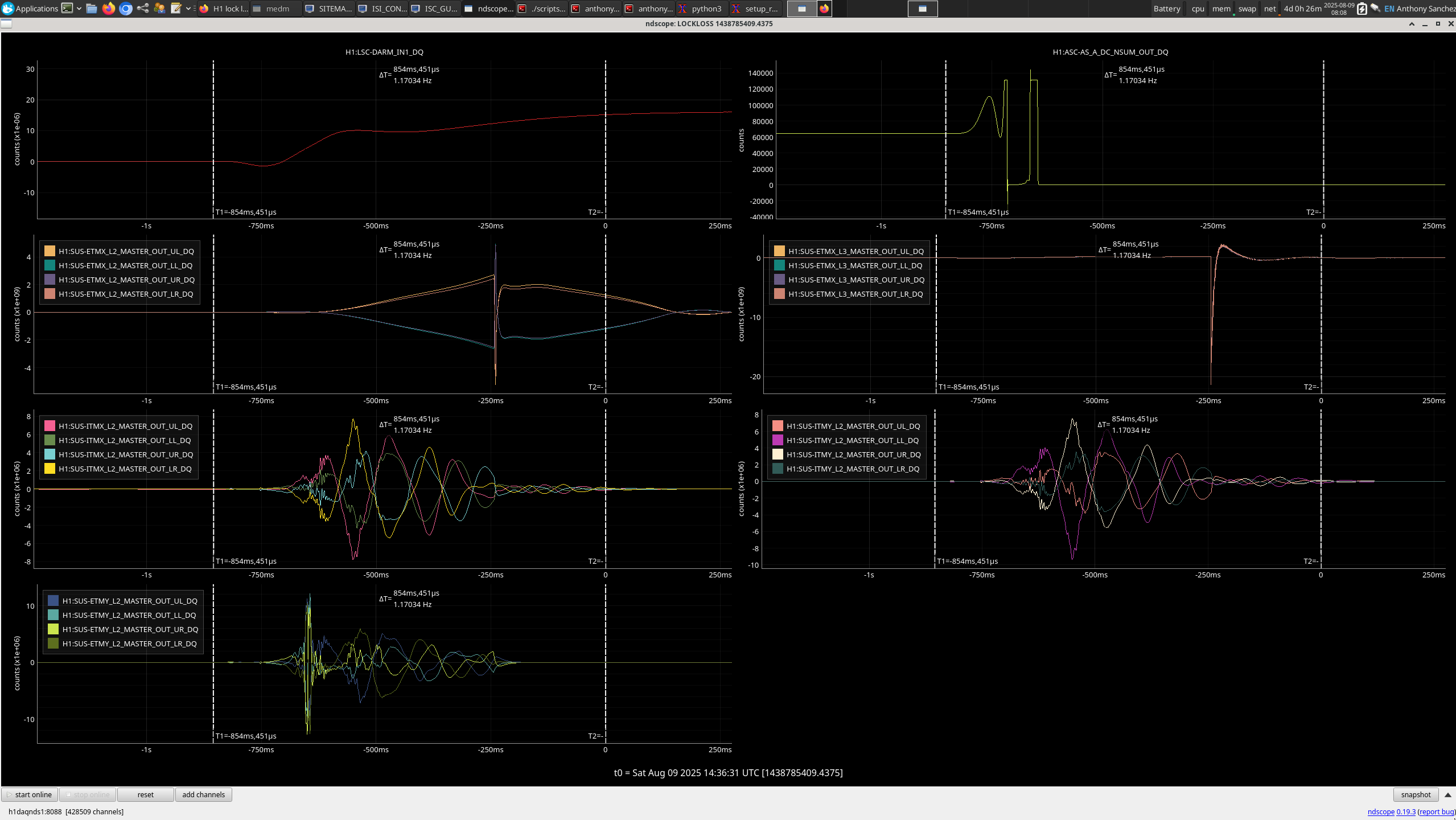
Task: Click the ETMX_L2_MASTER_OUT_UL_DQ legend color swatch
Action: (50, 251)
